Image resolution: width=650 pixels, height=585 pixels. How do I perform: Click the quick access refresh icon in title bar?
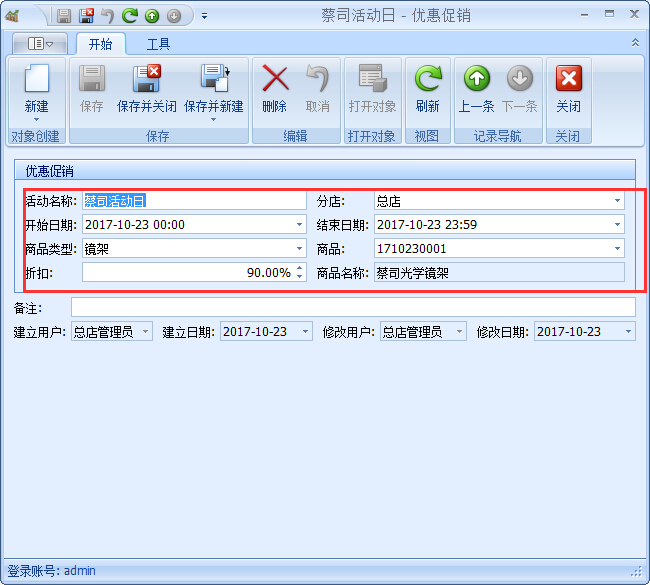129,16
